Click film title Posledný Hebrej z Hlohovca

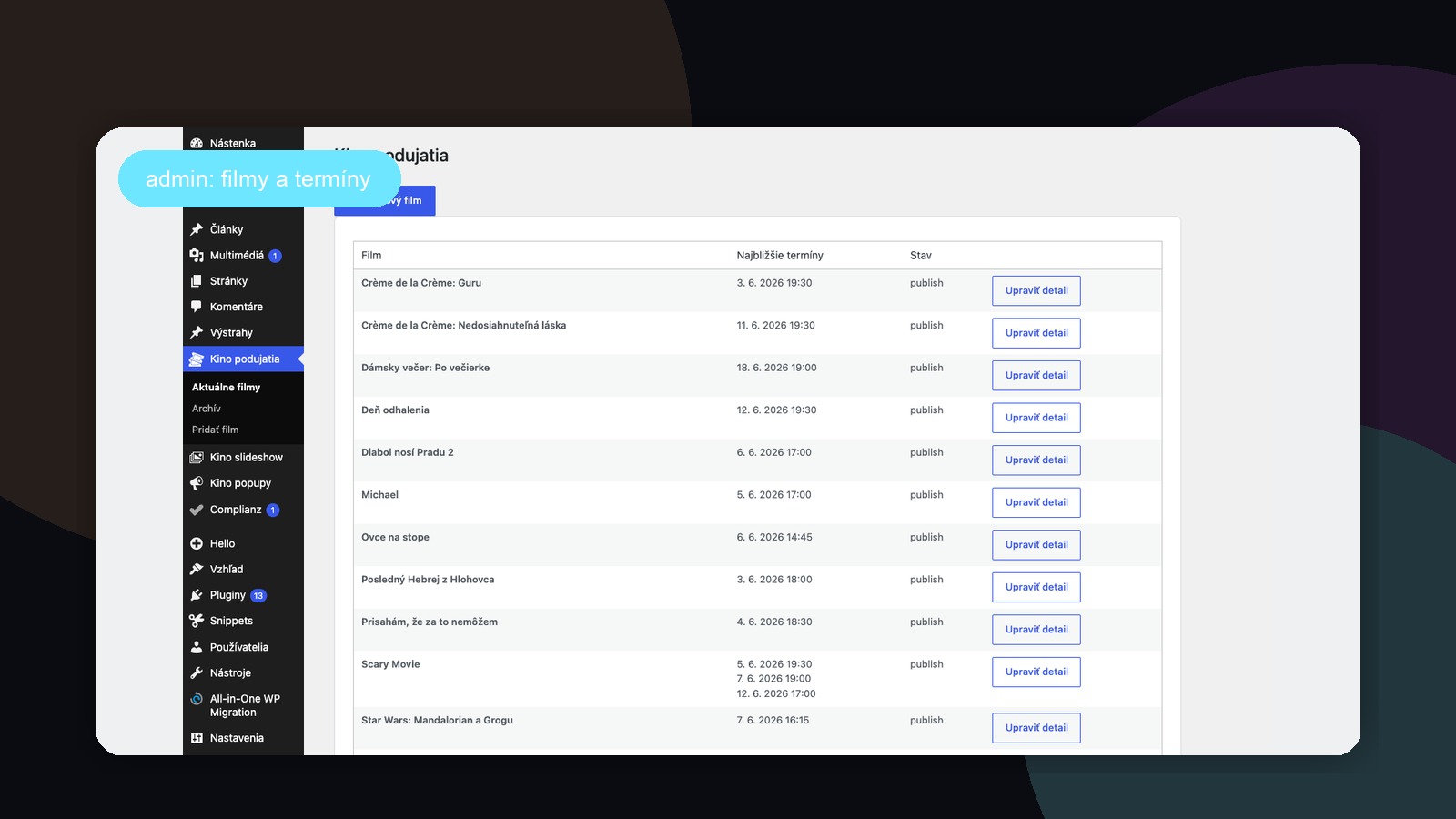pos(428,580)
